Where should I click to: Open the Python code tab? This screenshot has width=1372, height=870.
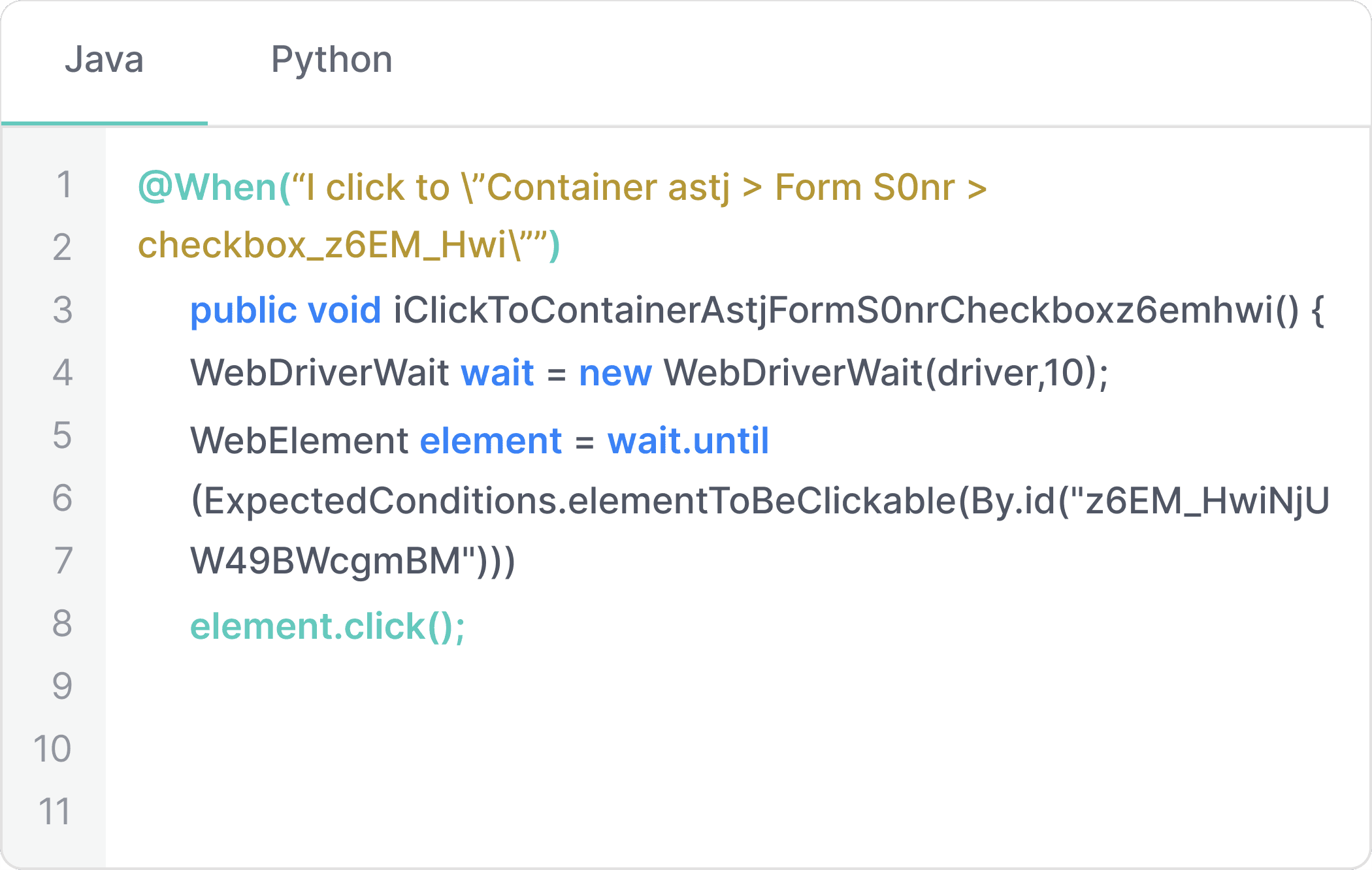(331, 60)
